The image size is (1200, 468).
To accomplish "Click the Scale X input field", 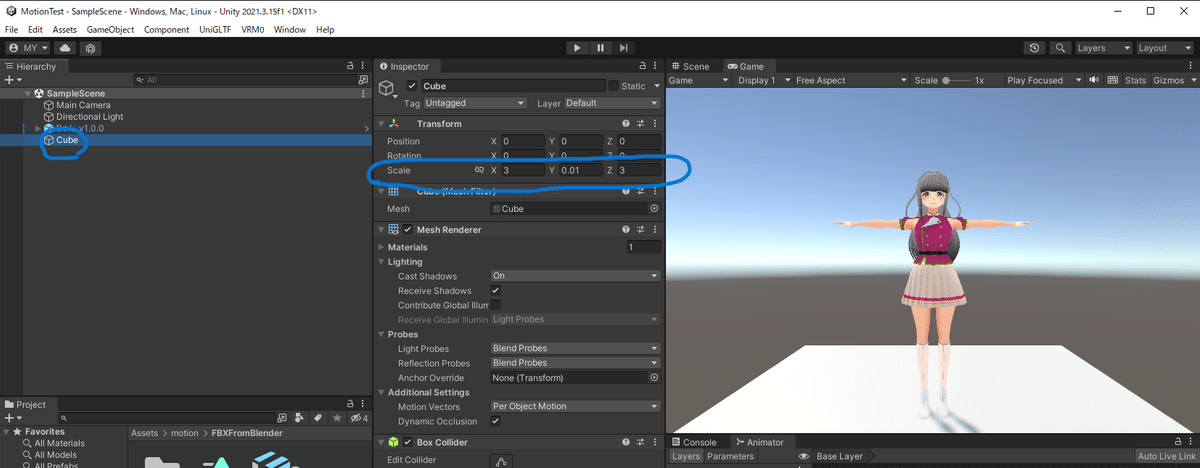I will (x=523, y=171).
